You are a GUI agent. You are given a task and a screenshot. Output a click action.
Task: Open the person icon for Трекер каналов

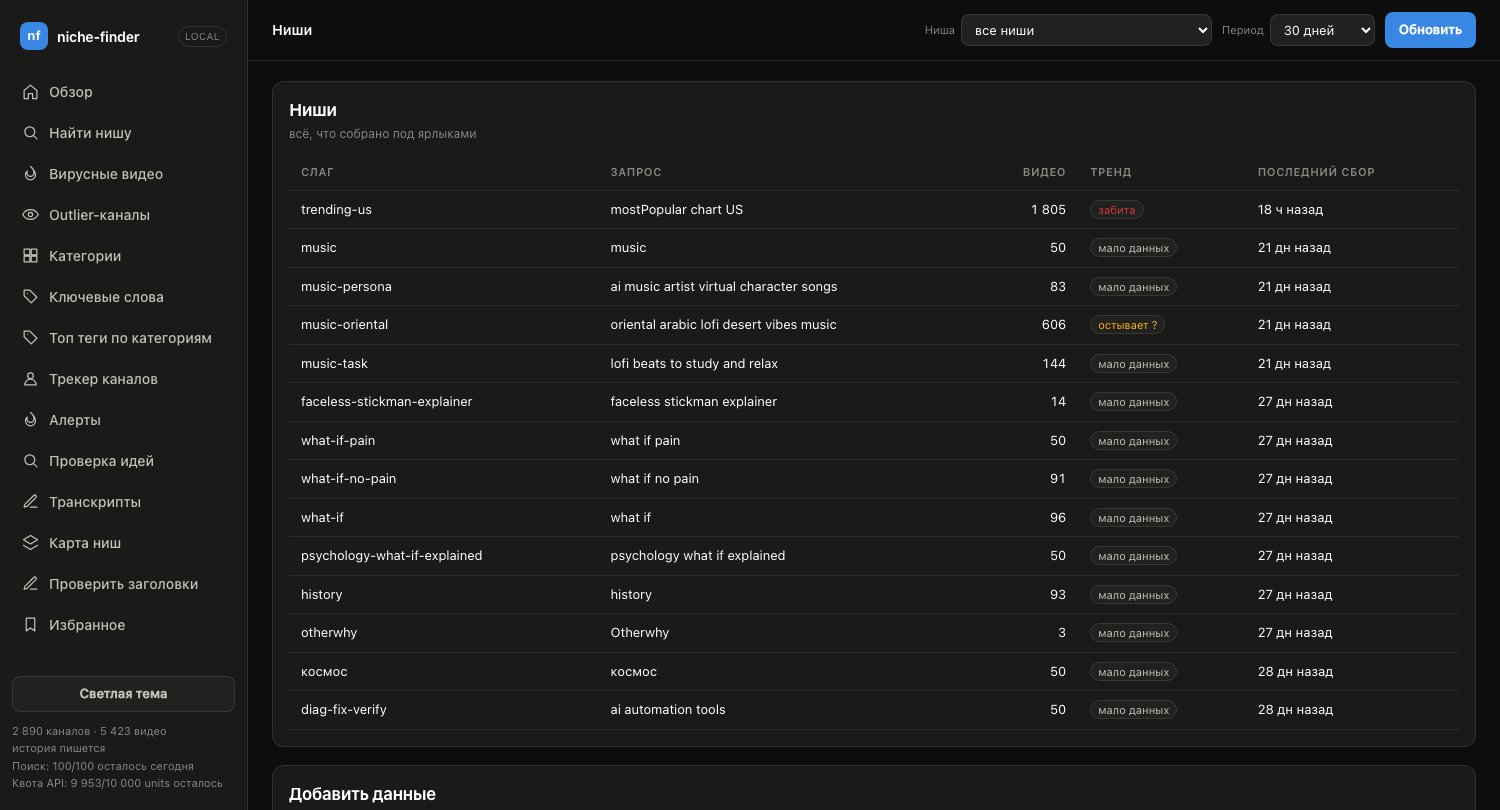point(30,379)
